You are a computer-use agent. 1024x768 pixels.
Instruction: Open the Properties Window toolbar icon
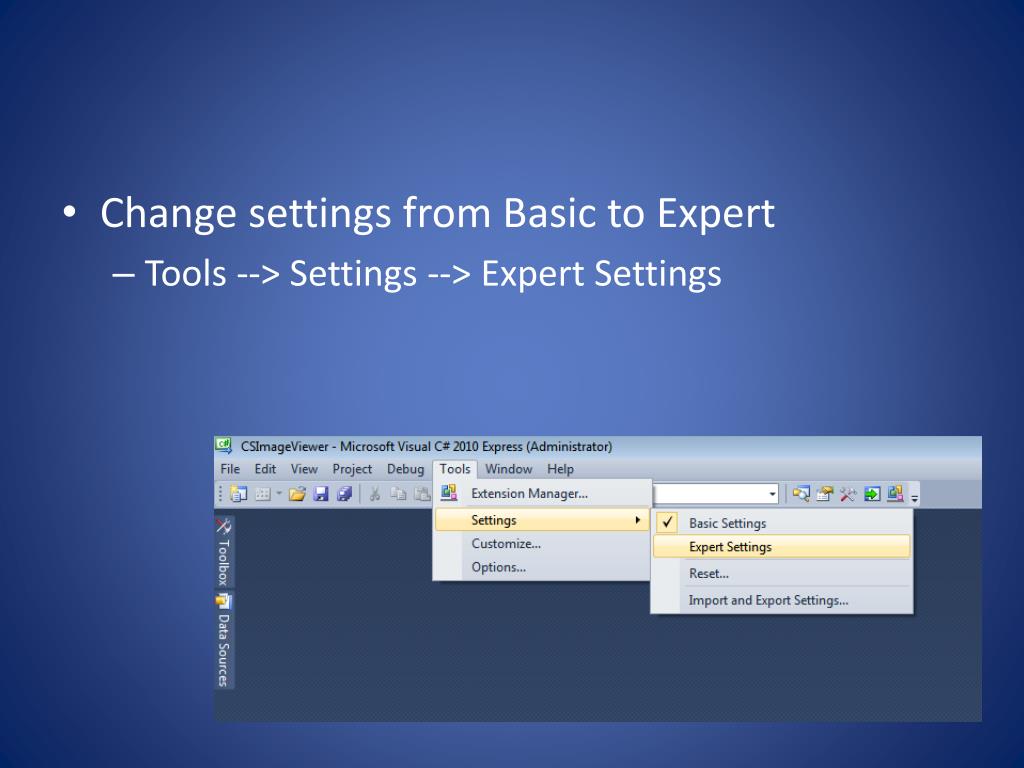825,493
